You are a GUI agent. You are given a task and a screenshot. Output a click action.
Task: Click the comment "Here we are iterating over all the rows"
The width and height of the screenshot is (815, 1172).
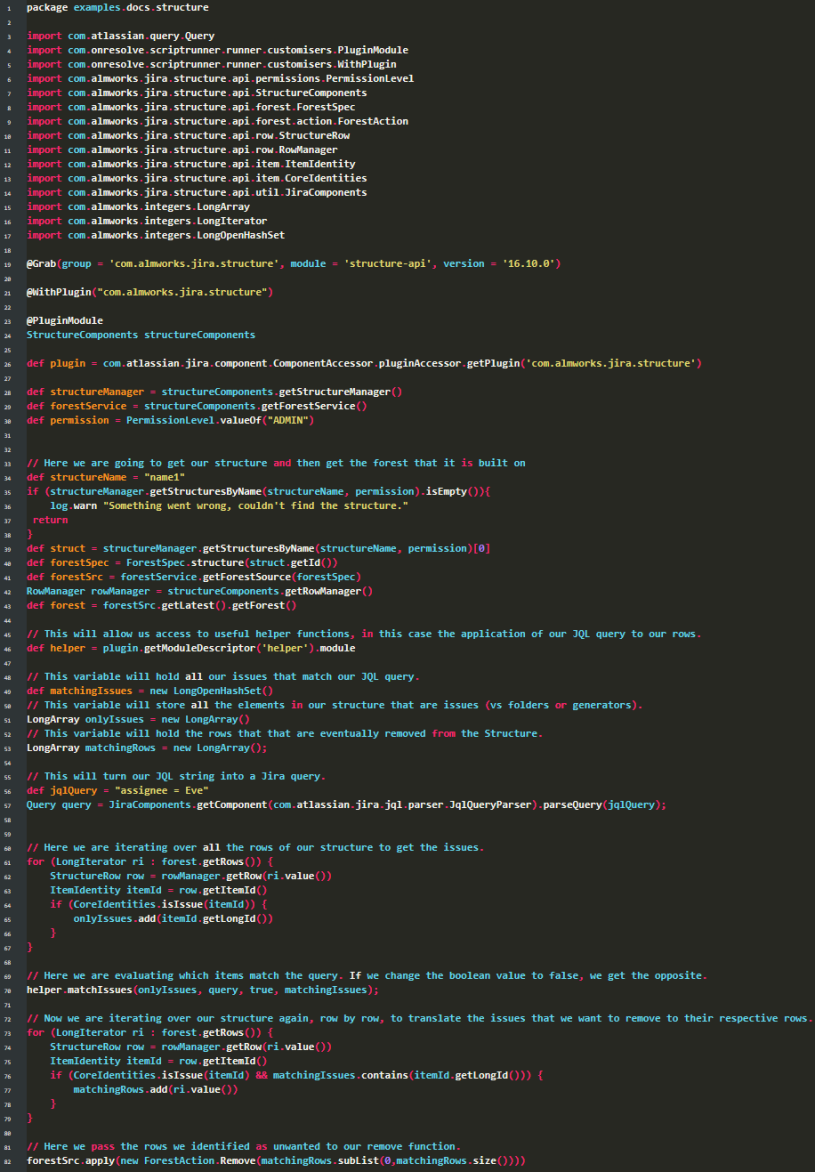coord(256,848)
